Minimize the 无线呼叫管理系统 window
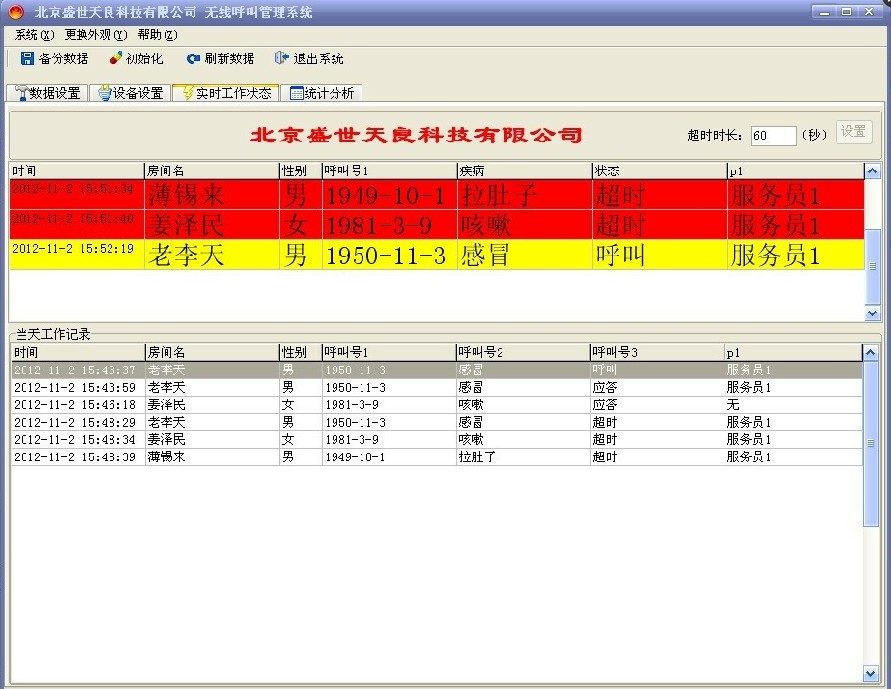The height and width of the screenshot is (689, 891). click(825, 11)
